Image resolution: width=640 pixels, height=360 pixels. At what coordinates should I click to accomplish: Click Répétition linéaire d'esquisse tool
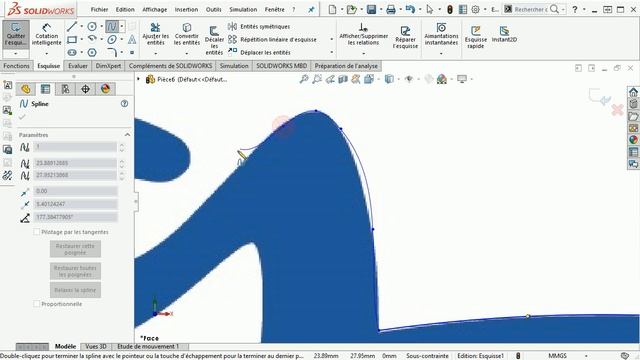coord(272,40)
